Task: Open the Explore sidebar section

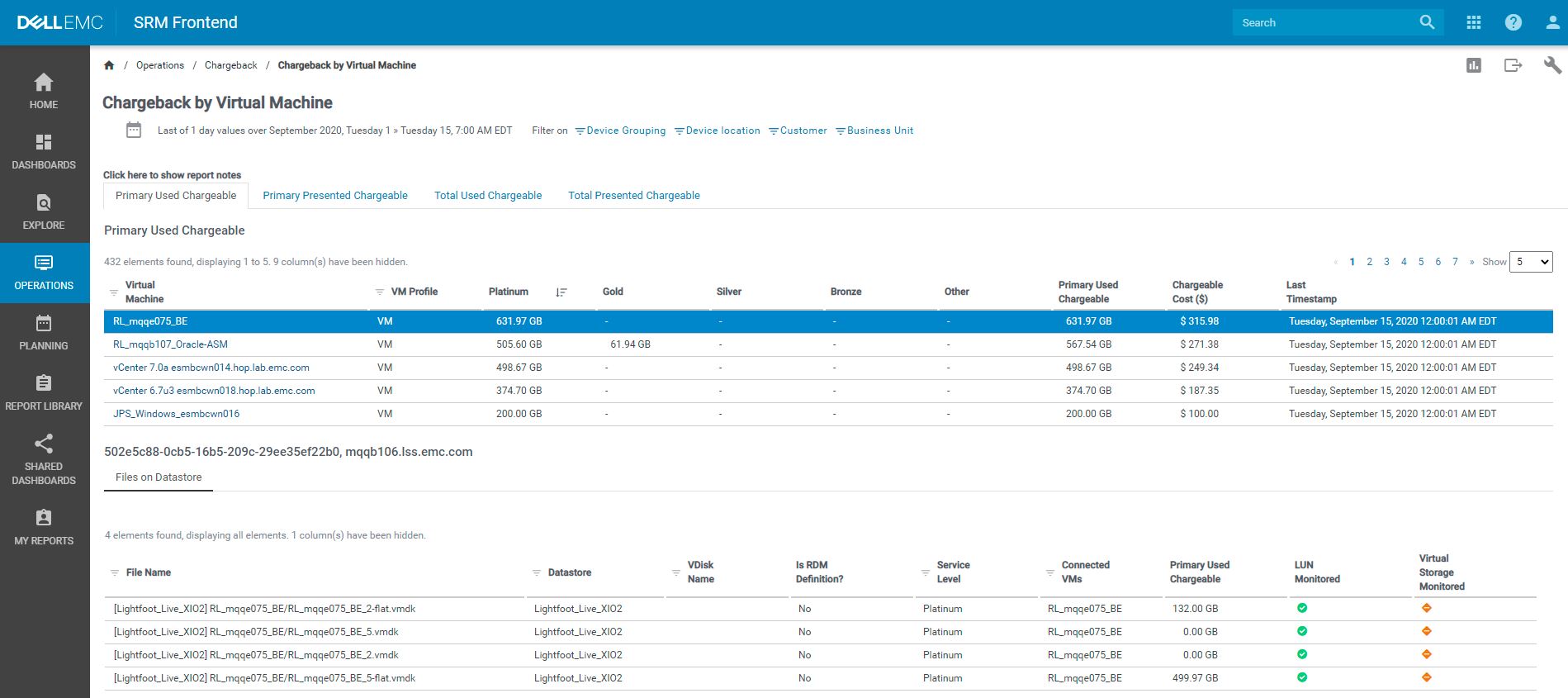Action: [x=44, y=212]
